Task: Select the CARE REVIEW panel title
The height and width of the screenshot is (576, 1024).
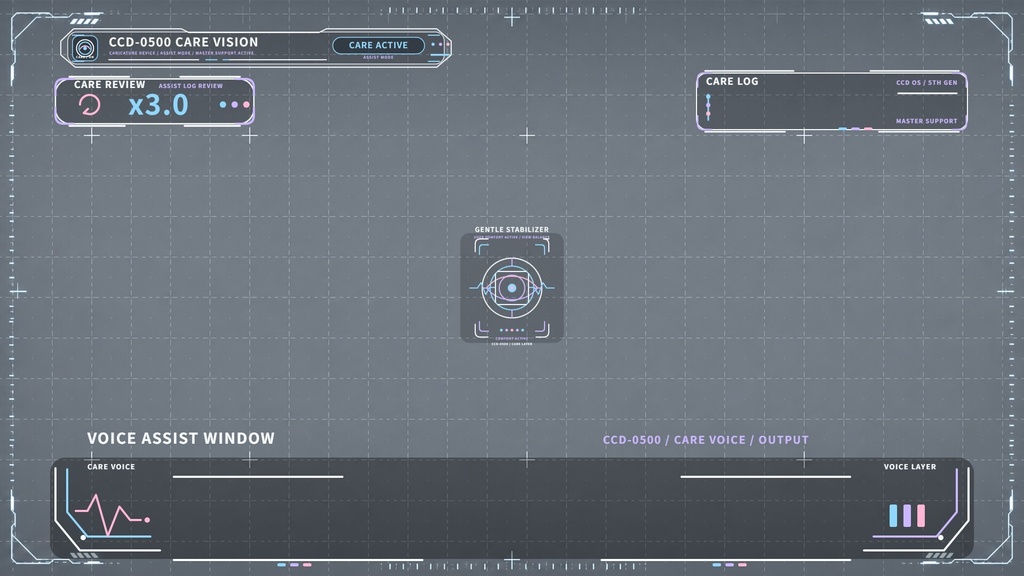Action: [110, 84]
